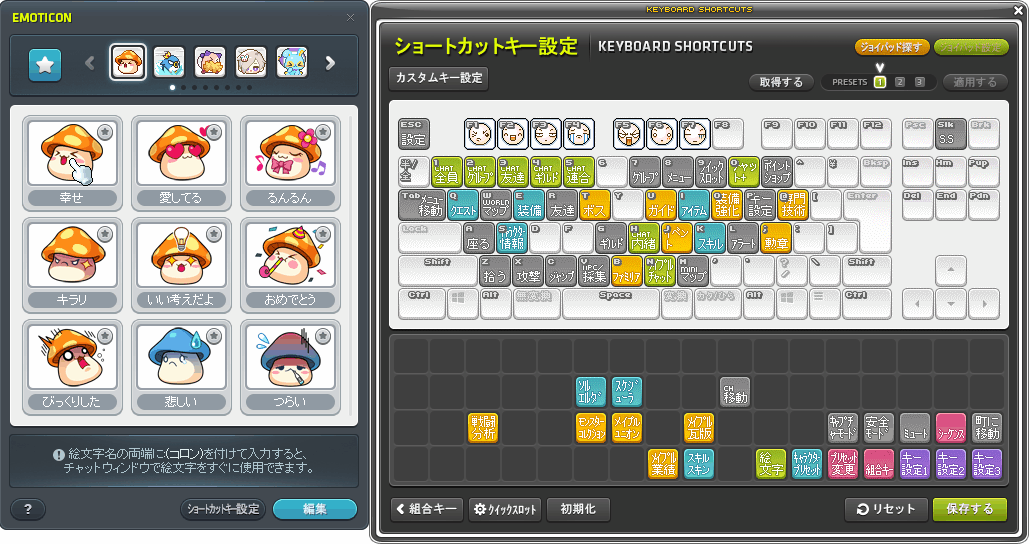Select the pink シーケンス action tile
This screenshot has height=544, width=1030.
tap(951, 427)
